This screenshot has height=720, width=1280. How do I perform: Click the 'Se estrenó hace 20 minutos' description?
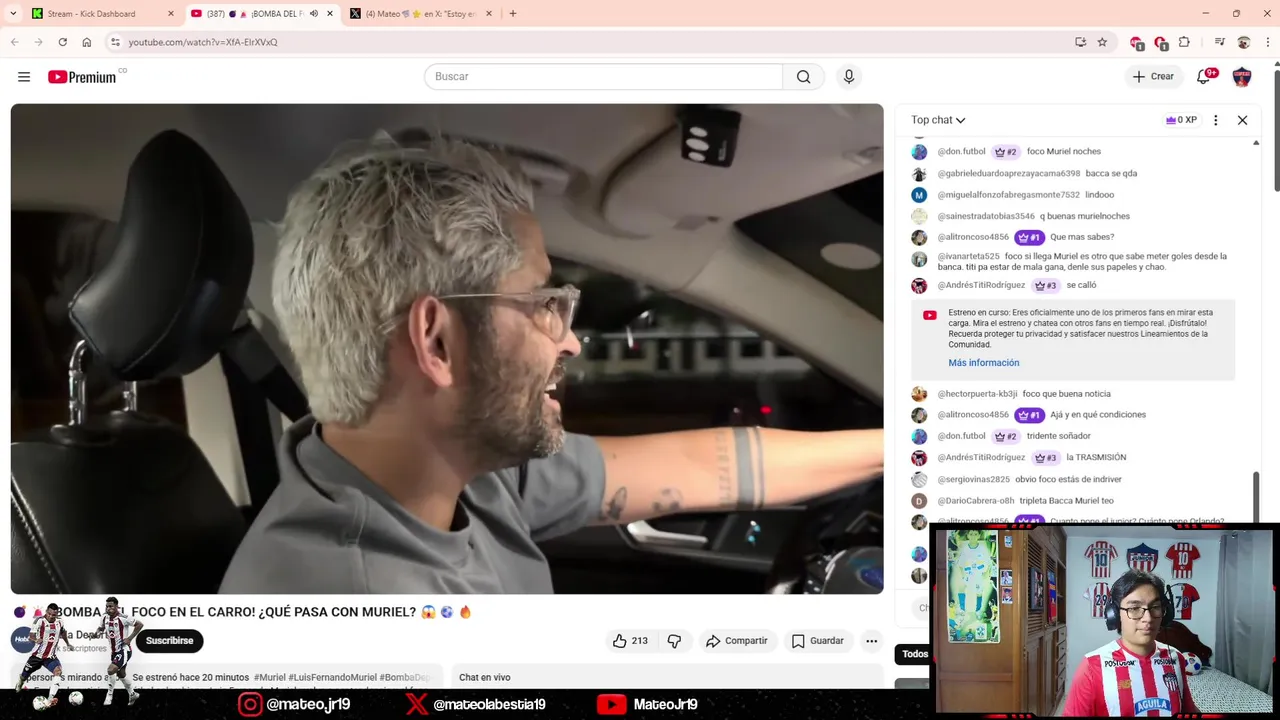pos(190,678)
